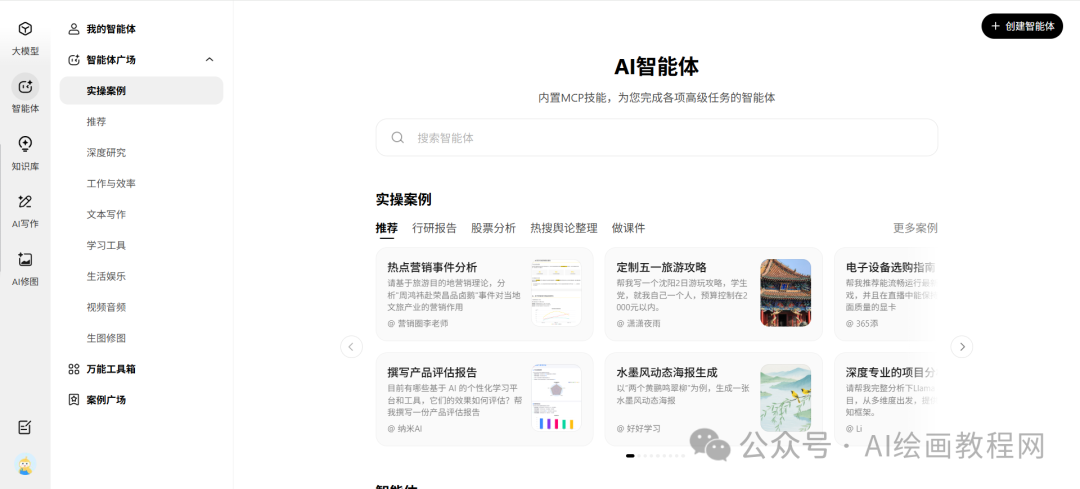Go to previous cases with left arrow
This screenshot has height=489, width=1080.
click(x=351, y=346)
